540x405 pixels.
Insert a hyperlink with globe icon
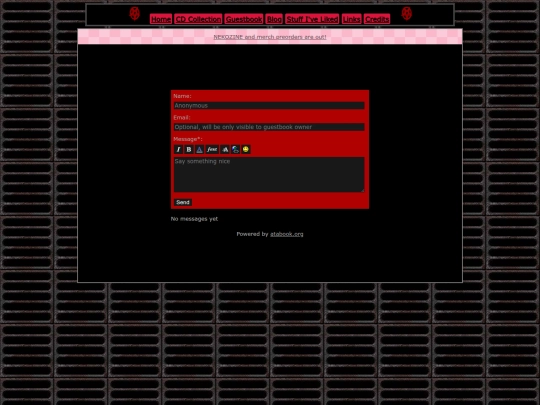tap(235, 149)
